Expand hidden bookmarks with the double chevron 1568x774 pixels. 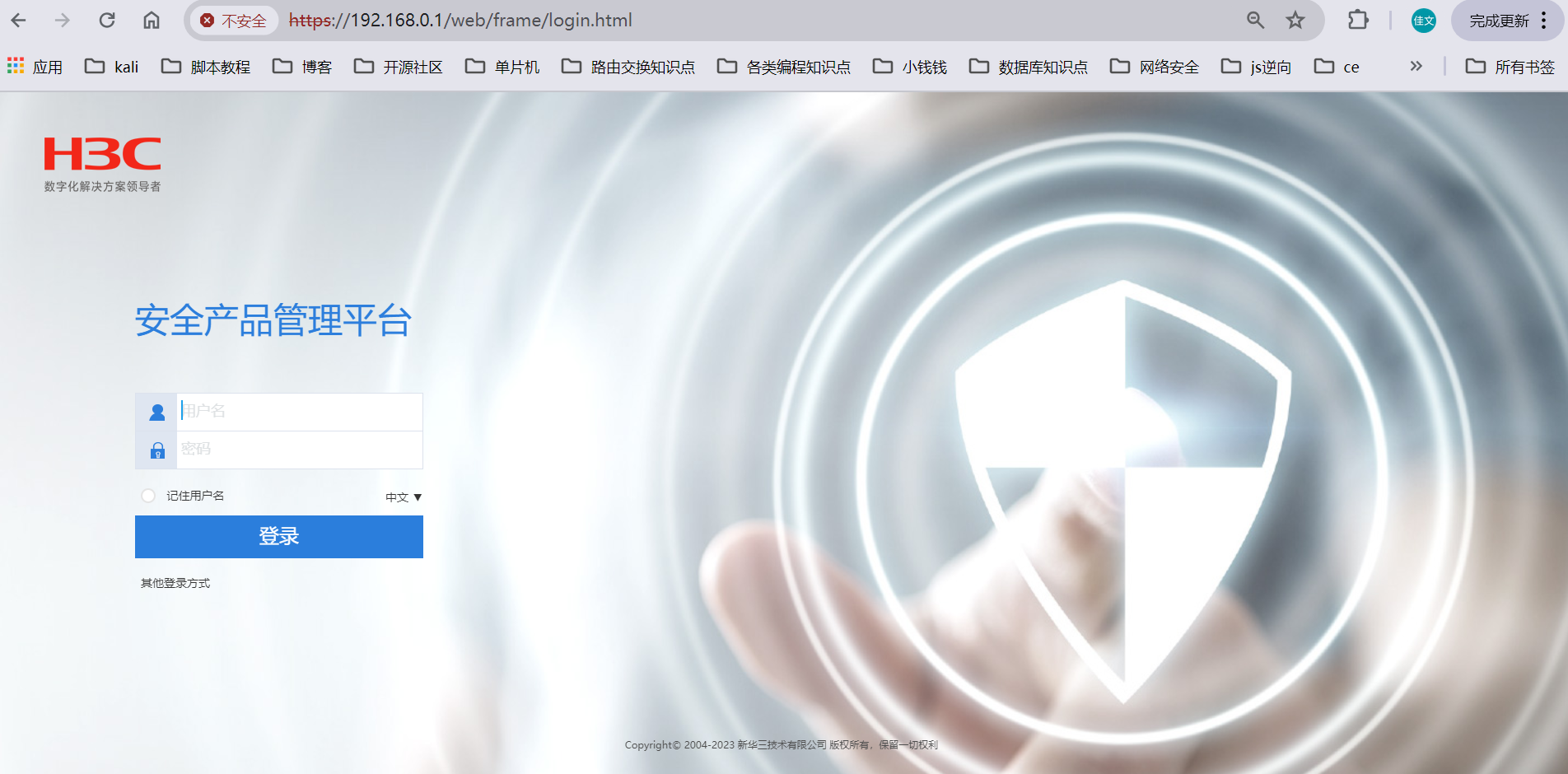point(1416,66)
